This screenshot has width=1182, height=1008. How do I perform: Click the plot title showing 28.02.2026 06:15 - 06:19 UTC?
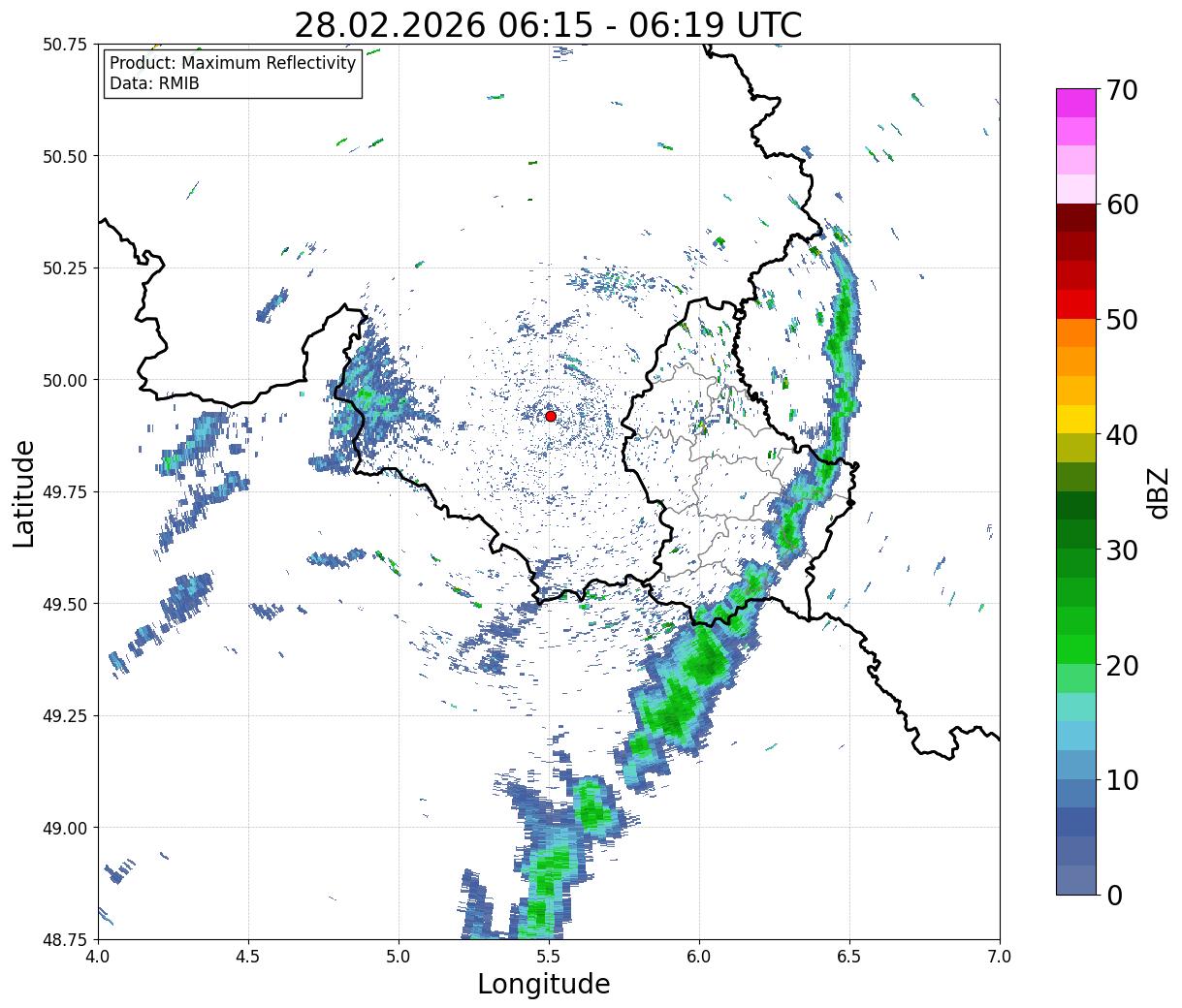click(x=548, y=25)
